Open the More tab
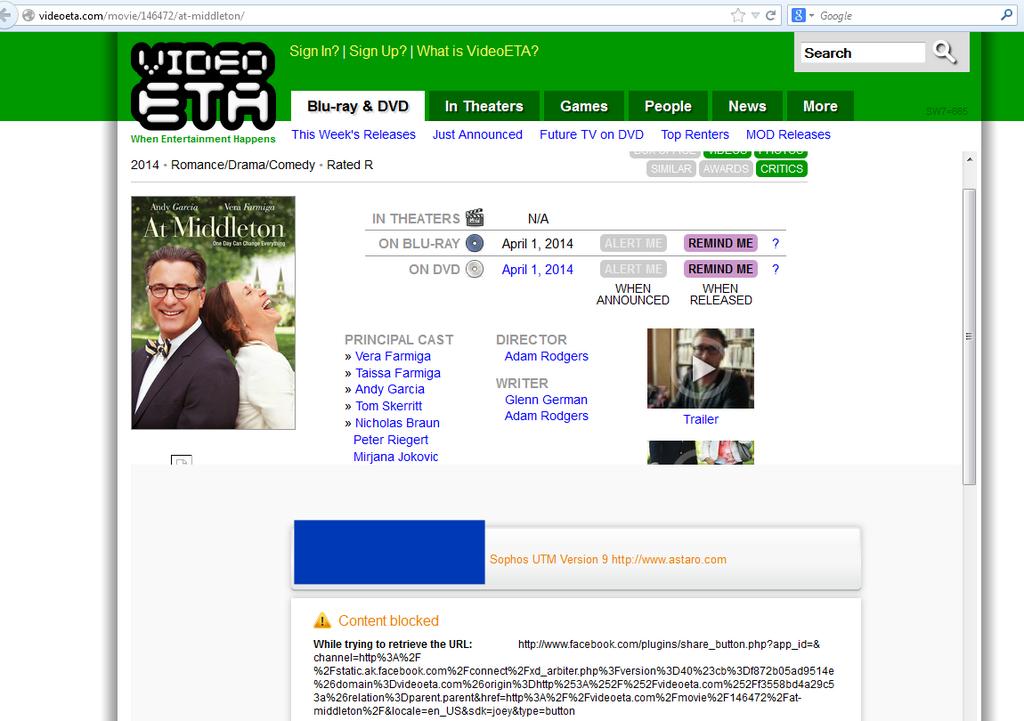Viewport: 1024px width, 721px height. 820,106
